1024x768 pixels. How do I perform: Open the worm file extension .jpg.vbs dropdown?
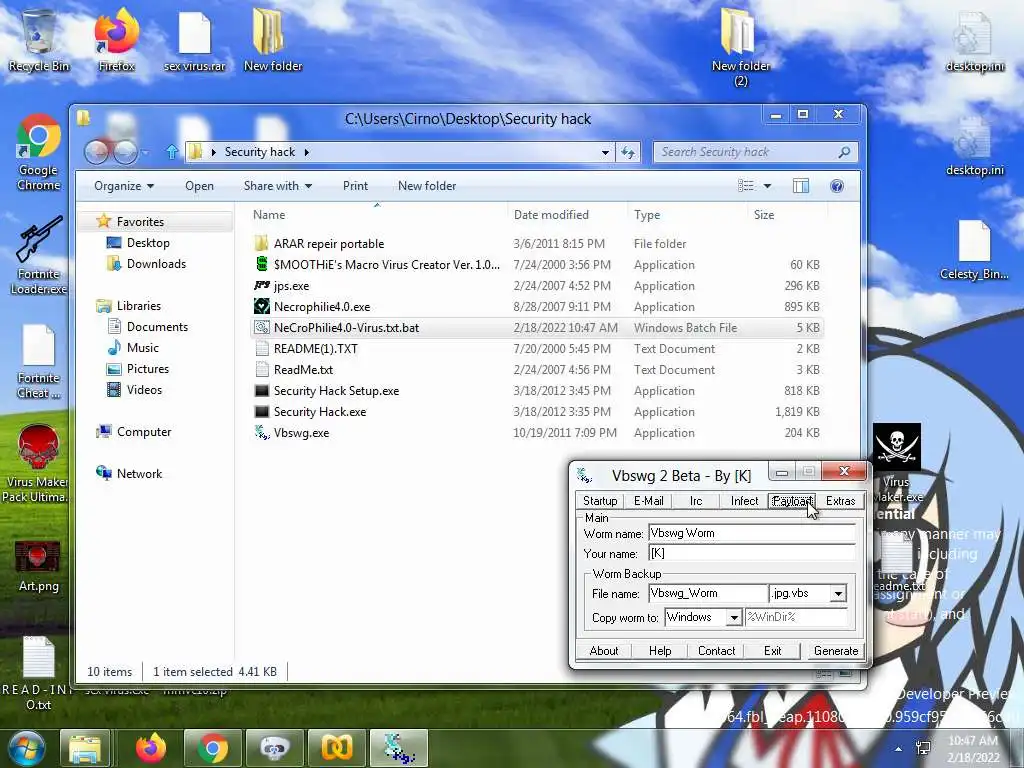[838, 594]
